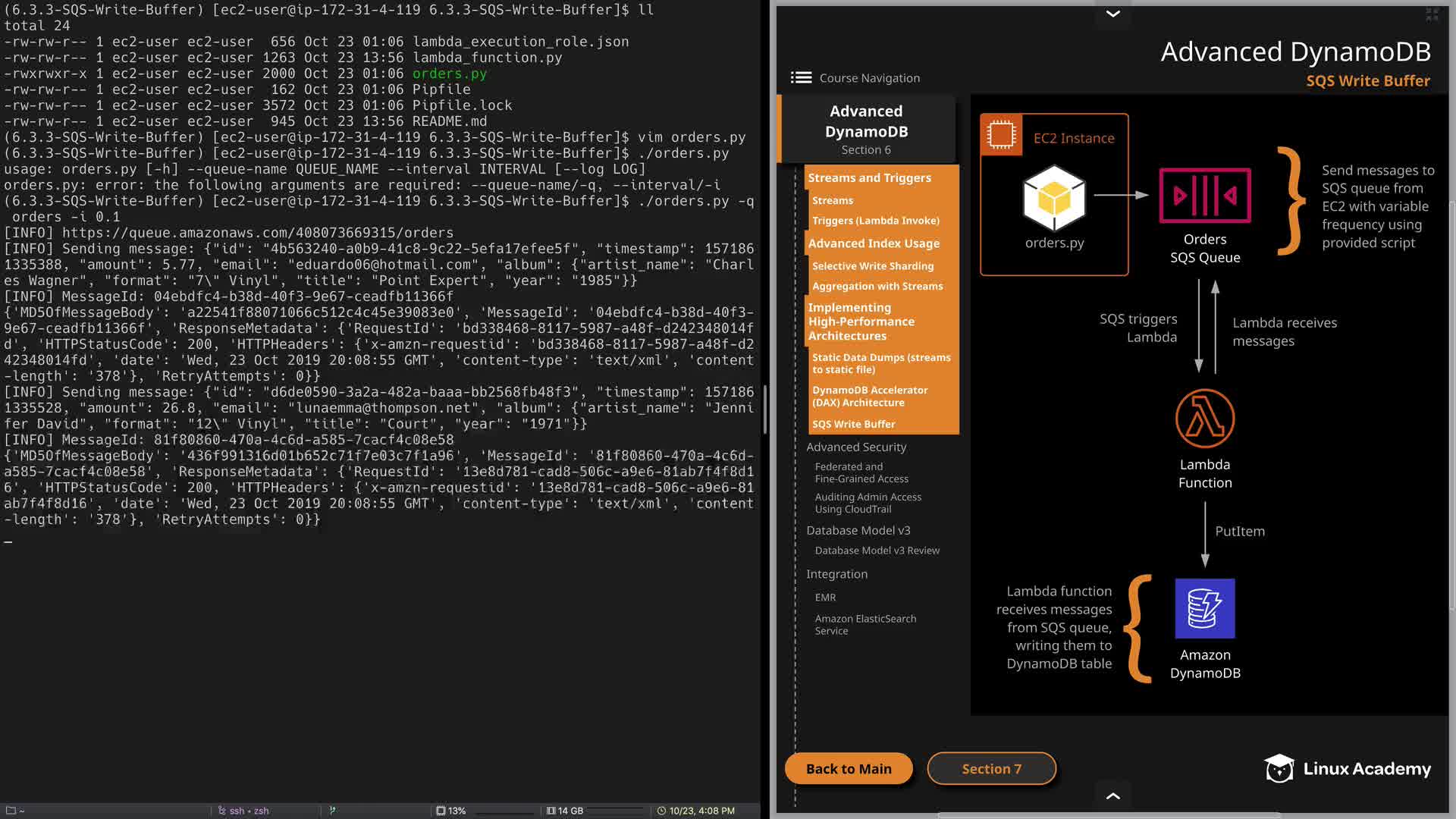The width and height of the screenshot is (1456, 819).
Task: Click the Course Navigation list icon
Action: (801, 77)
